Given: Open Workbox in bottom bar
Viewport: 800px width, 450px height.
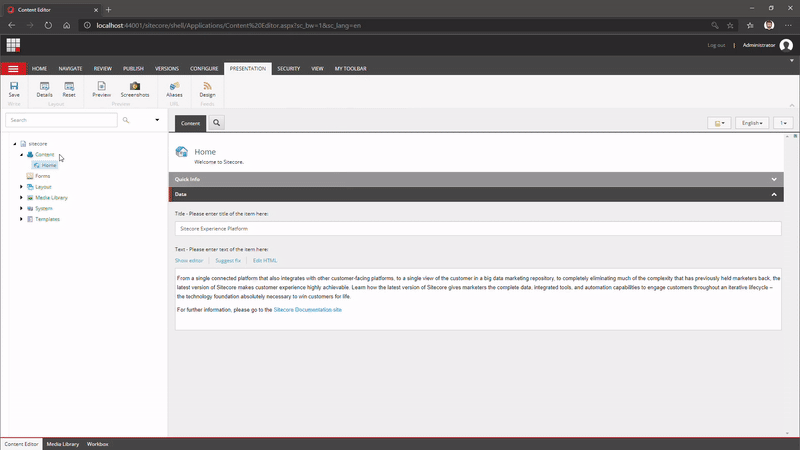Looking at the screenshot, I should (97, 444).
